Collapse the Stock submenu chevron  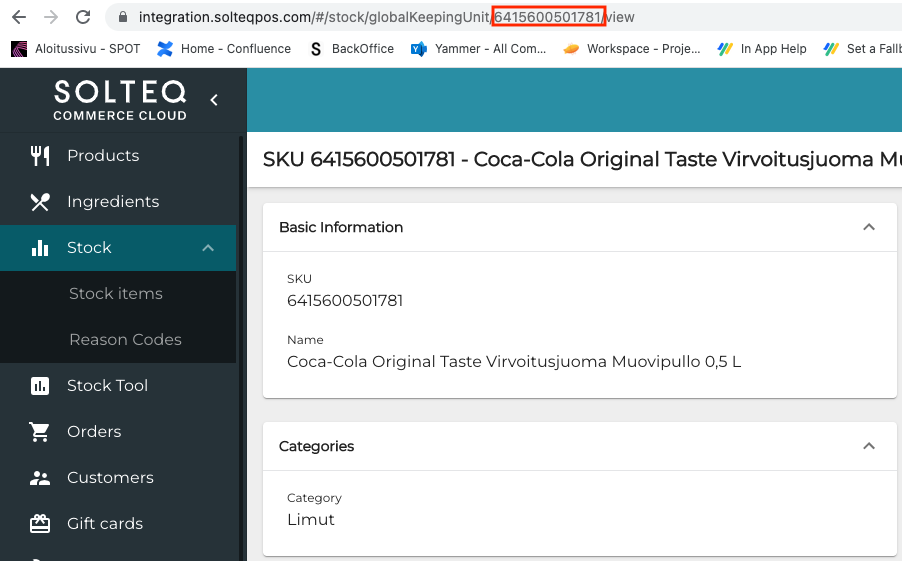(208, 248)
